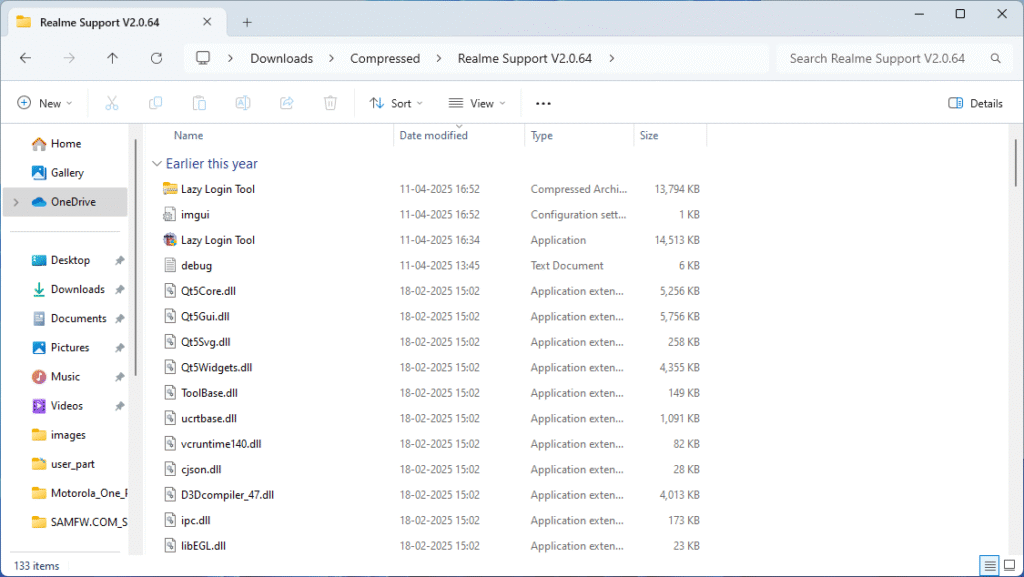Screen dimensions: 1024x577
Task: Select OneDrive in navigation pane
Action: pyautogui.click(x=65, y=202)
